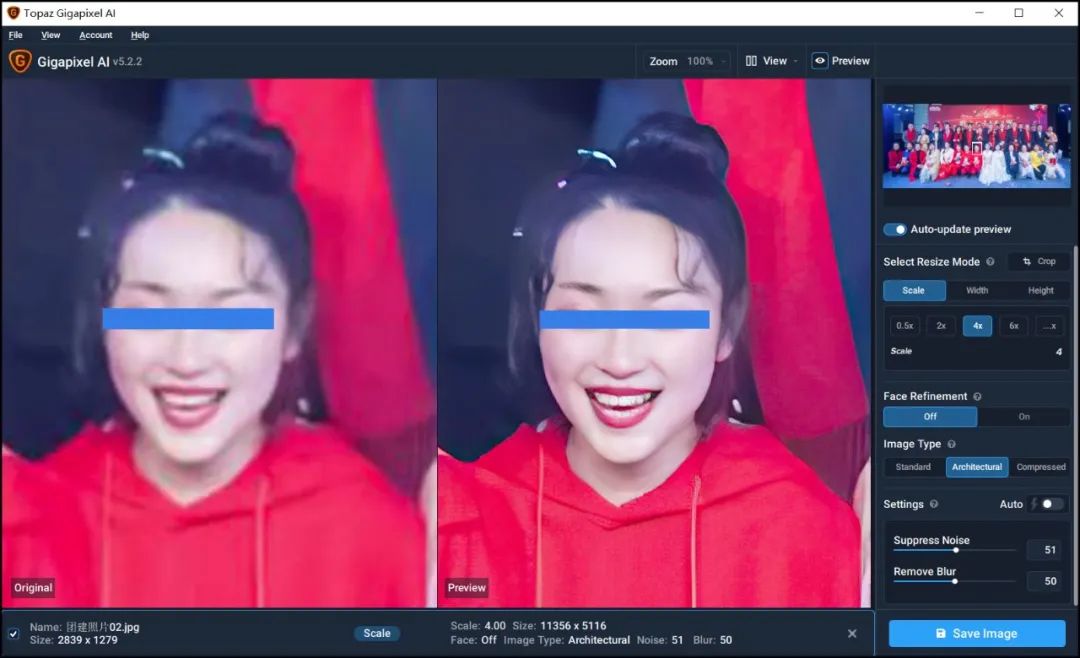Screen dimensions: 1080x658
Task: Open the File menu
Action: (16, 35)
